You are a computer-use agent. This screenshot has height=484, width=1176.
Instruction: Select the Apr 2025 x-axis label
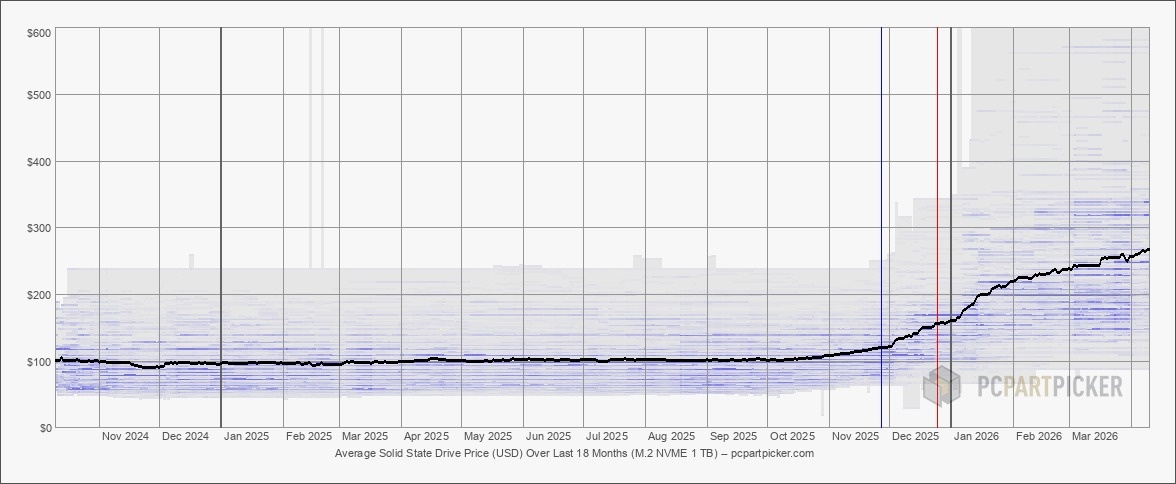425,437
